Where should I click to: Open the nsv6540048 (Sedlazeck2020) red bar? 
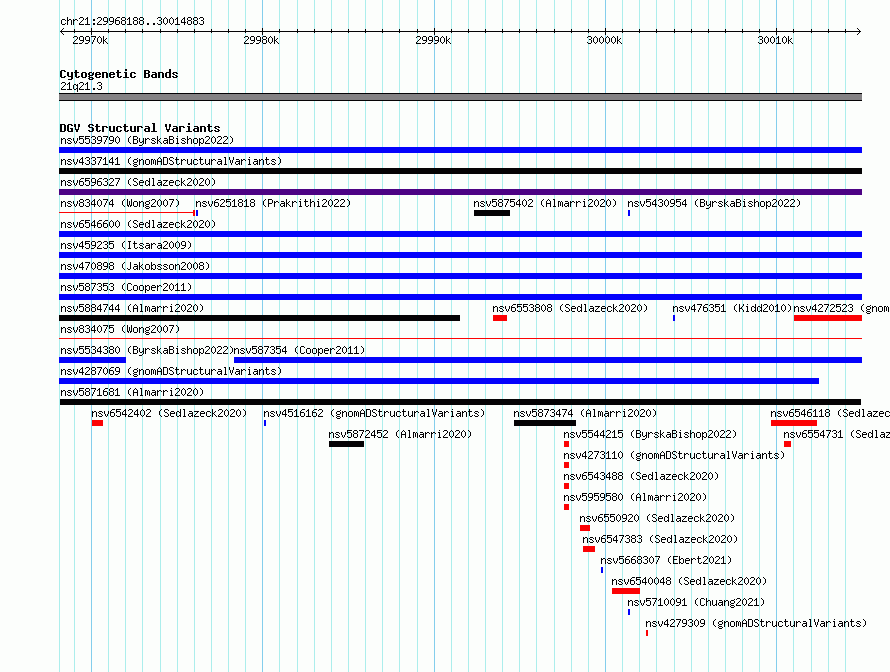[x=625, y=591]
